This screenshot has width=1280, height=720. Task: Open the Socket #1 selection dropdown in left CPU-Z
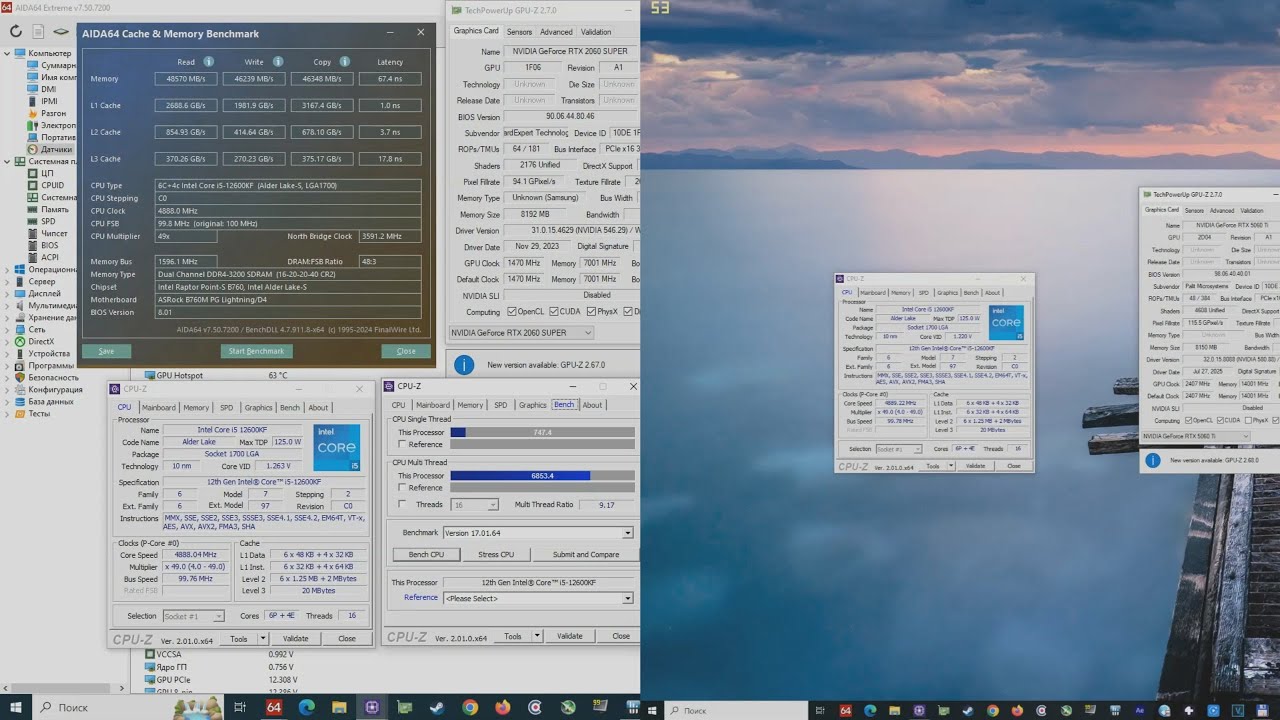click(x=193, y=616)
